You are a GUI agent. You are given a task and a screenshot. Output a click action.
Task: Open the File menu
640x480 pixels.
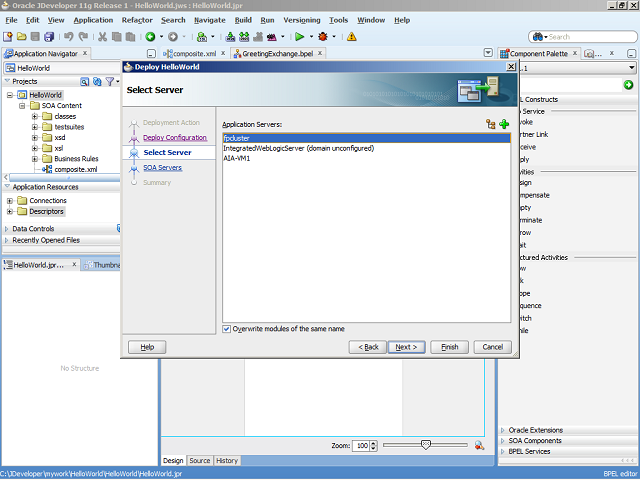pyautogui.click(x=11, y=20)
